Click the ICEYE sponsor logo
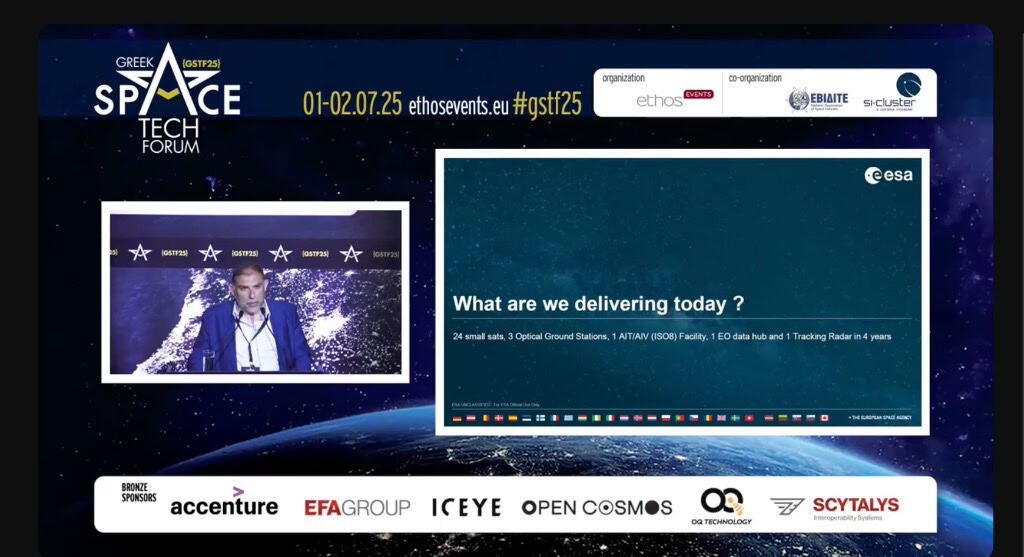1024x557 pixels. 466,507
